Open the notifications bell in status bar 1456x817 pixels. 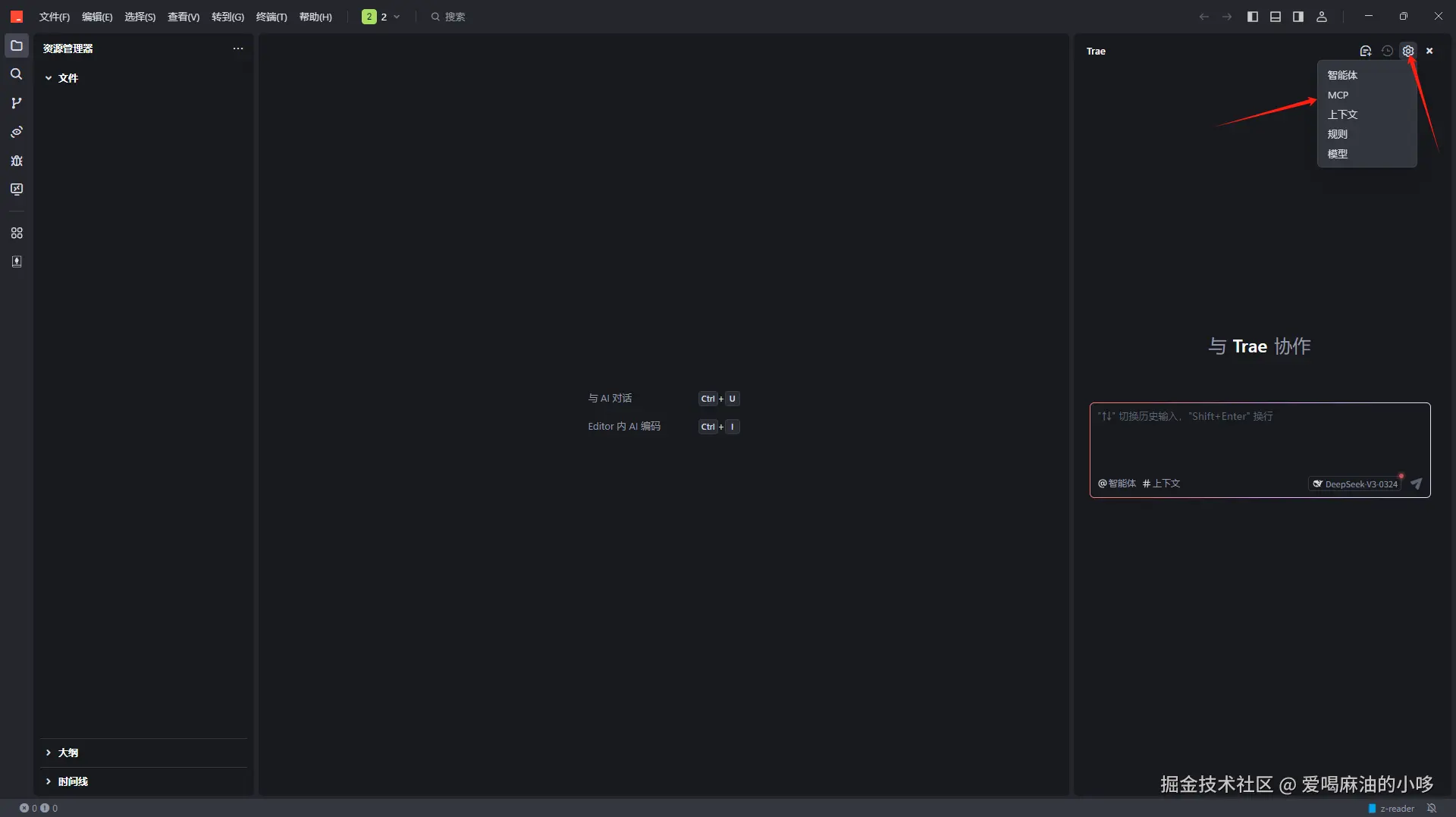(1432, 808)
